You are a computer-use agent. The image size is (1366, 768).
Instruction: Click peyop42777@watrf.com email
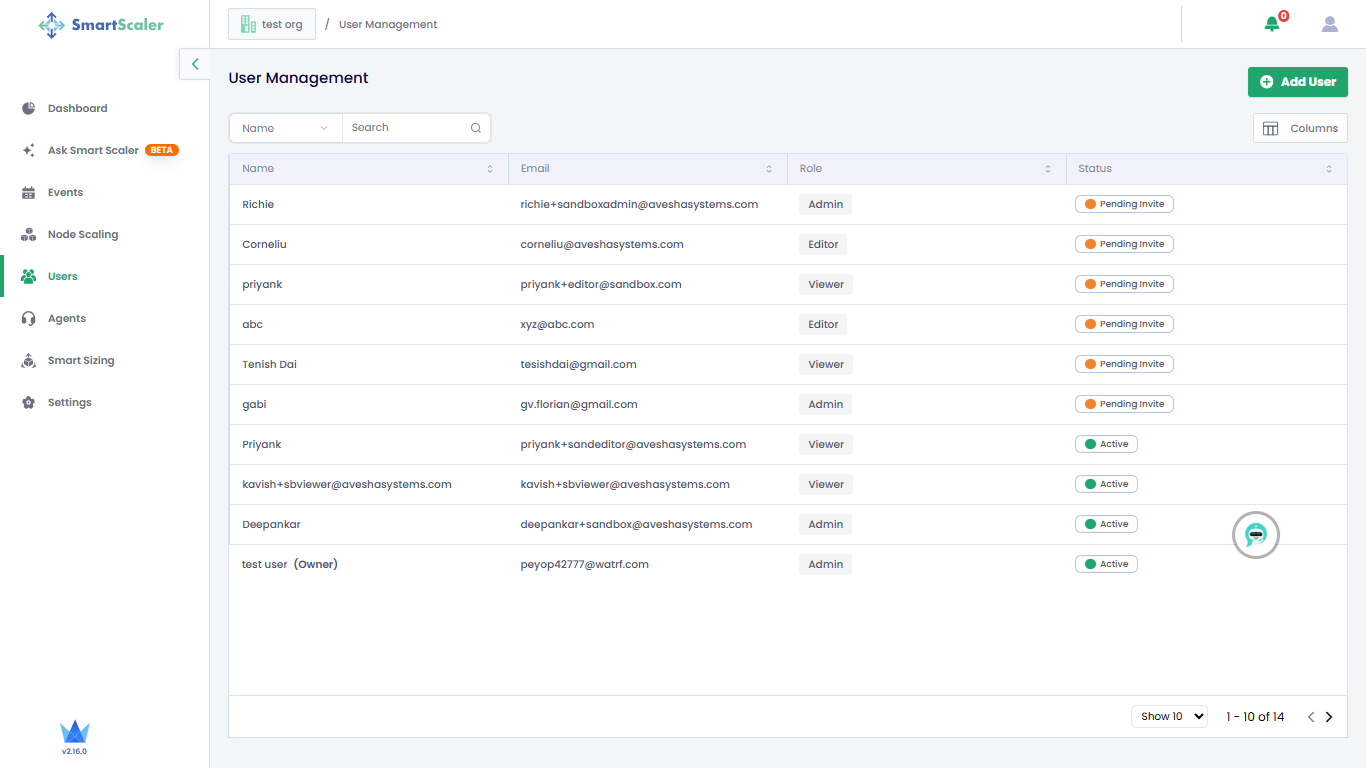click(x=584, y=564)
